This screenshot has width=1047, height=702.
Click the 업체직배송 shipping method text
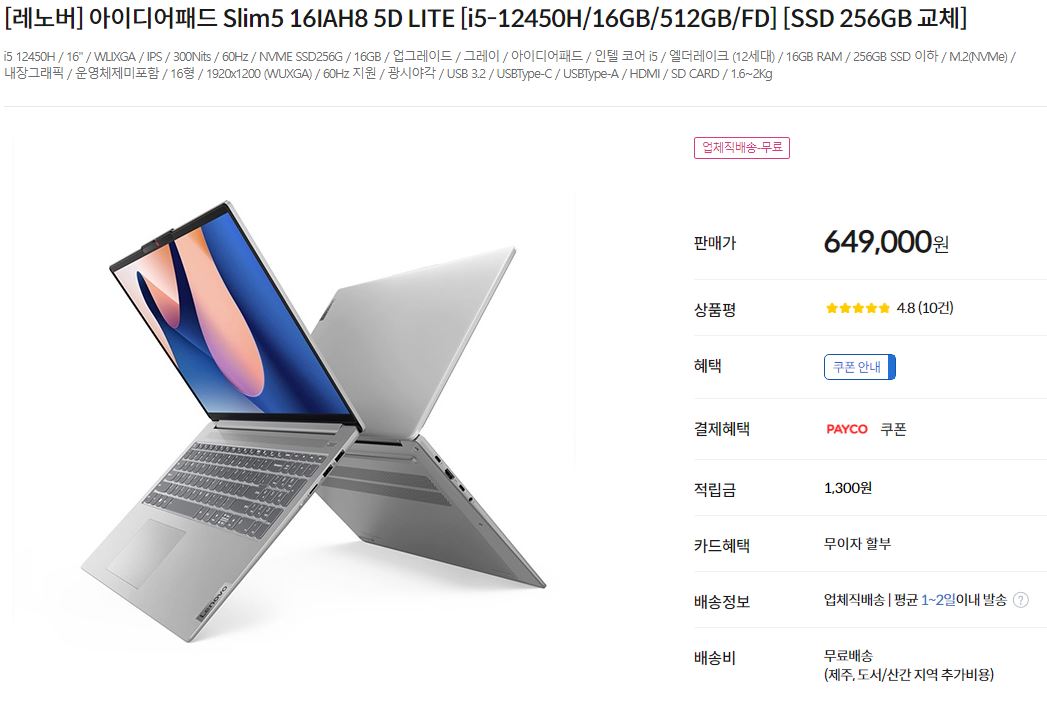854,600
